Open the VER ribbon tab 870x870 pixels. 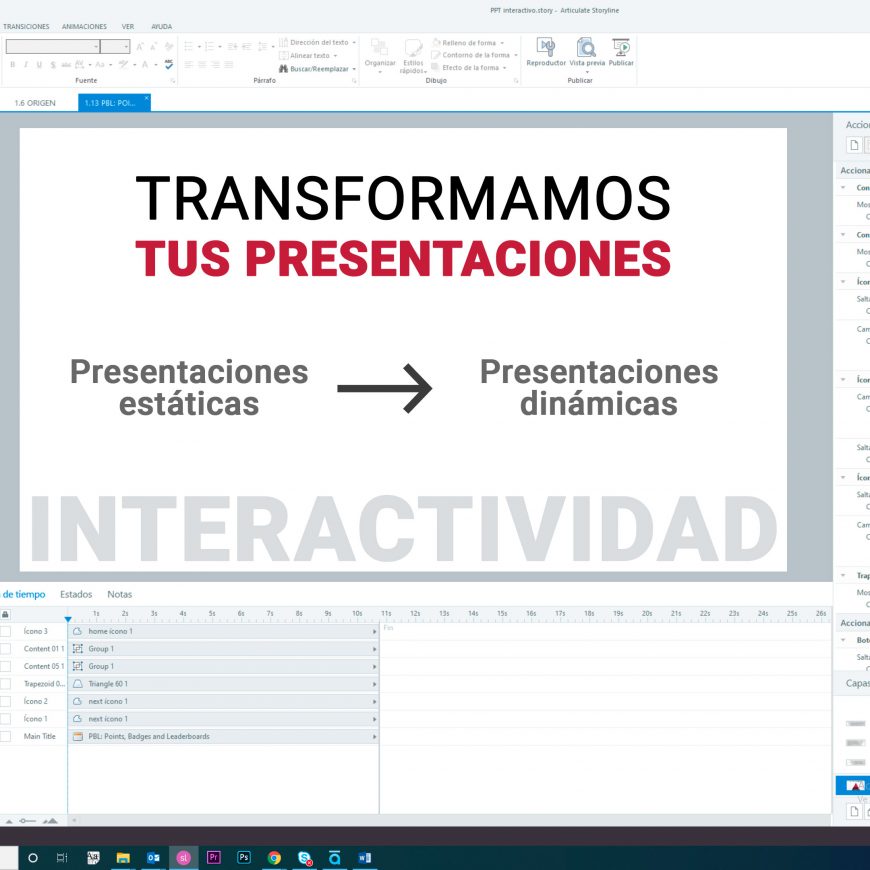point(128,27)
